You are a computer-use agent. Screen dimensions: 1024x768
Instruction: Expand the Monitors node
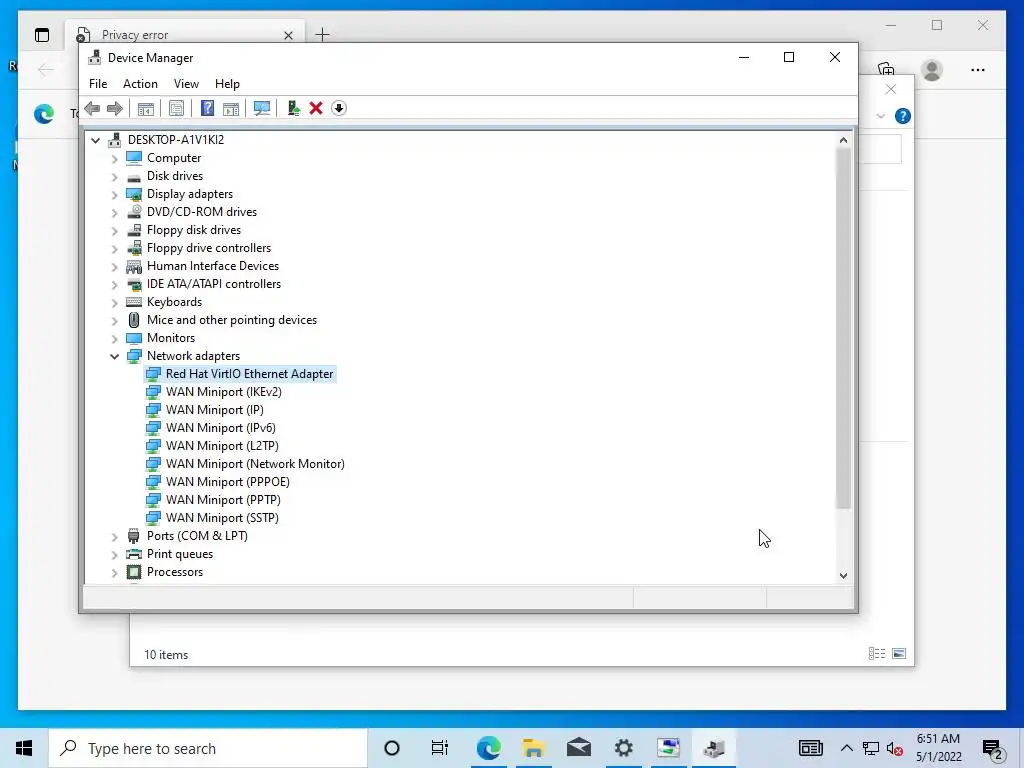114,338
